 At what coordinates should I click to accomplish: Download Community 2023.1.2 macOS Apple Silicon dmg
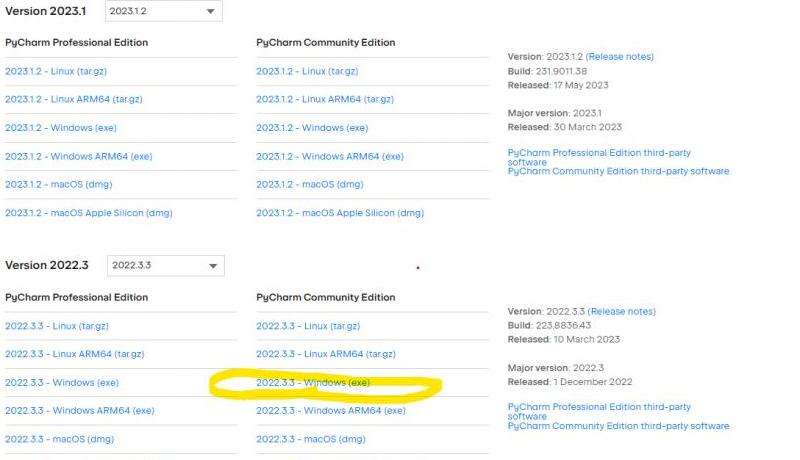point(340,213)
